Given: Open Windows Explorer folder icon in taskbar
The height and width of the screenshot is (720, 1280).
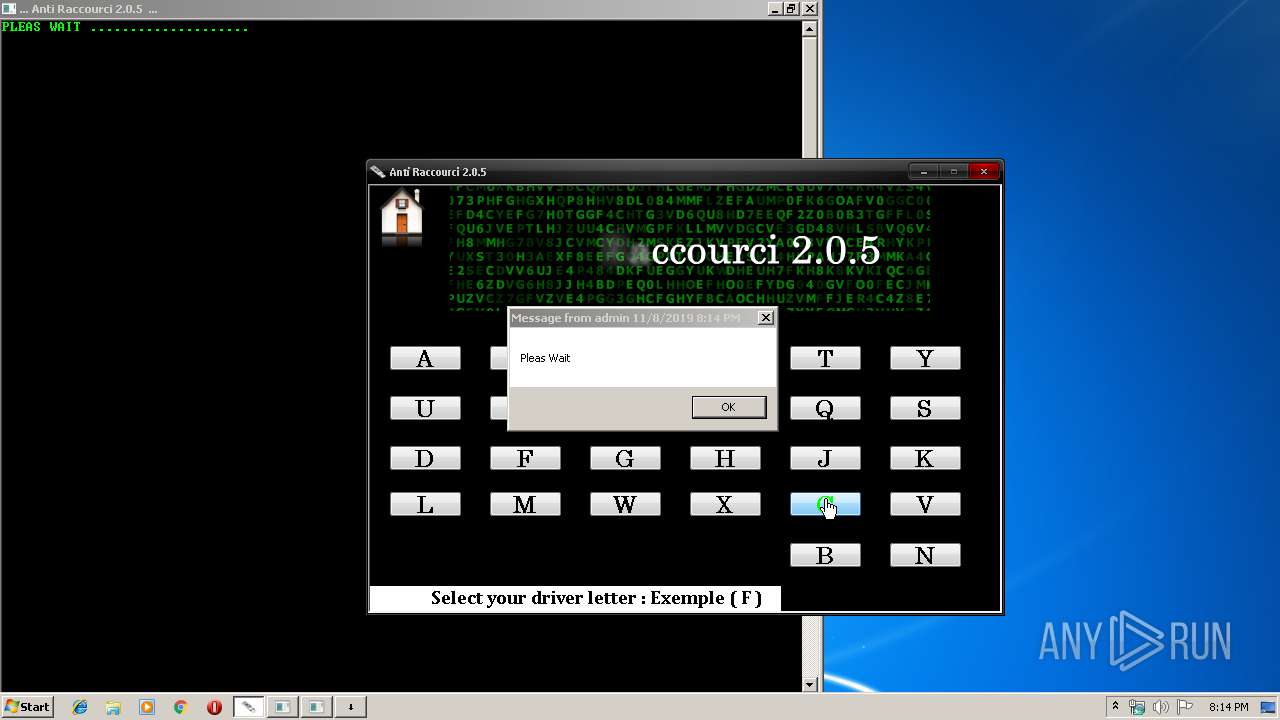Looking at the screenshot, I should click(113, 707).
